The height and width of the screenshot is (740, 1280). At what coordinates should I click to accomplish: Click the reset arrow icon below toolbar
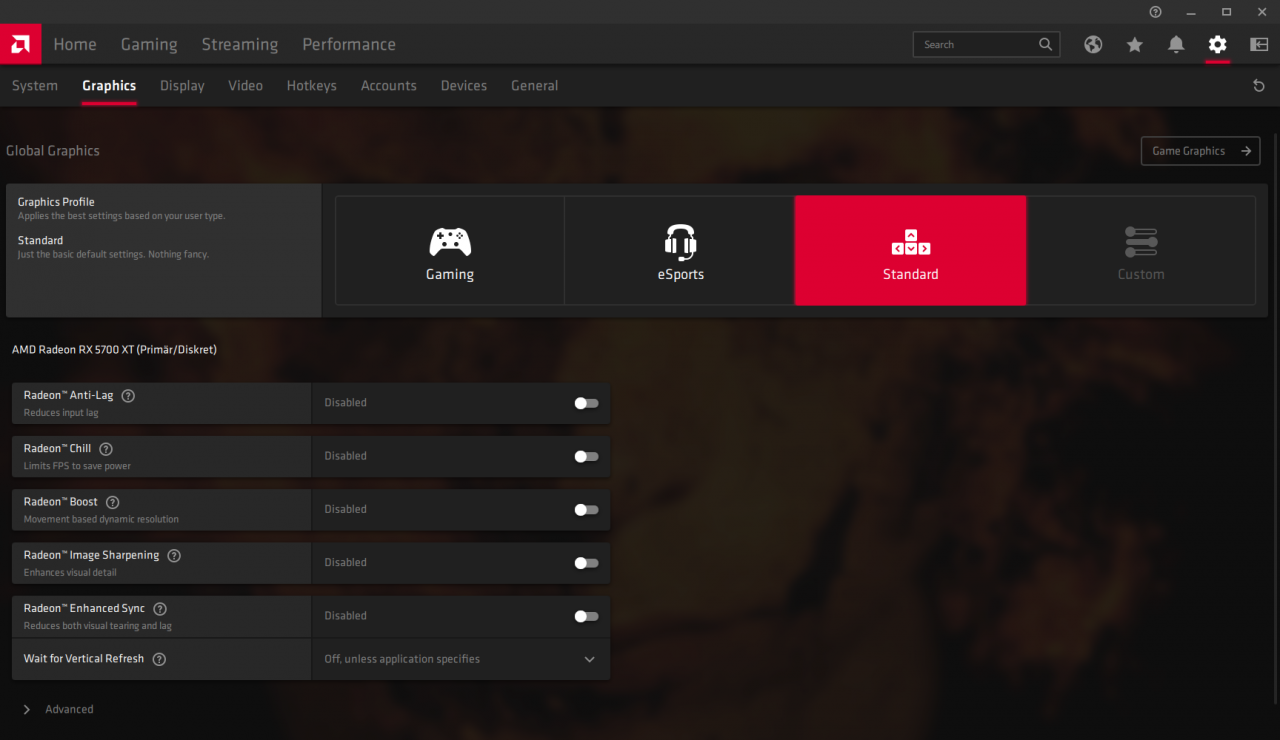[x=1259, y=86]
